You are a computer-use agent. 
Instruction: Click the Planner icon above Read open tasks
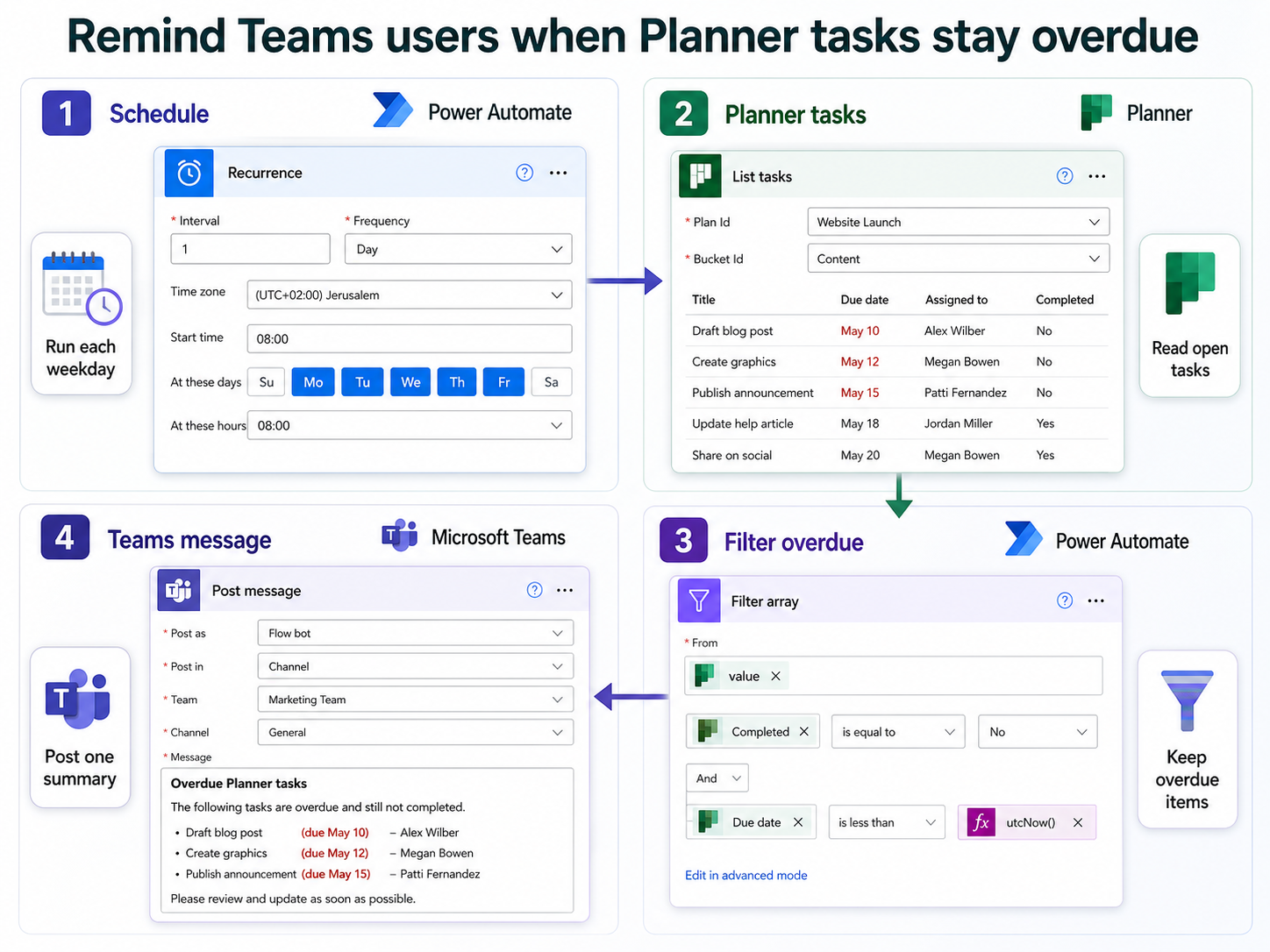[1190, 282]
